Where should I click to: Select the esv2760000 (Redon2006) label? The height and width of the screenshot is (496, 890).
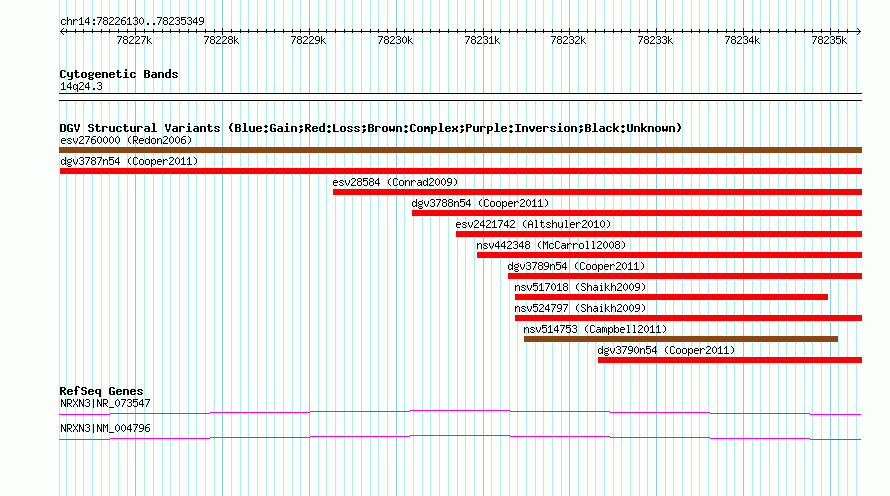[126, 140]
